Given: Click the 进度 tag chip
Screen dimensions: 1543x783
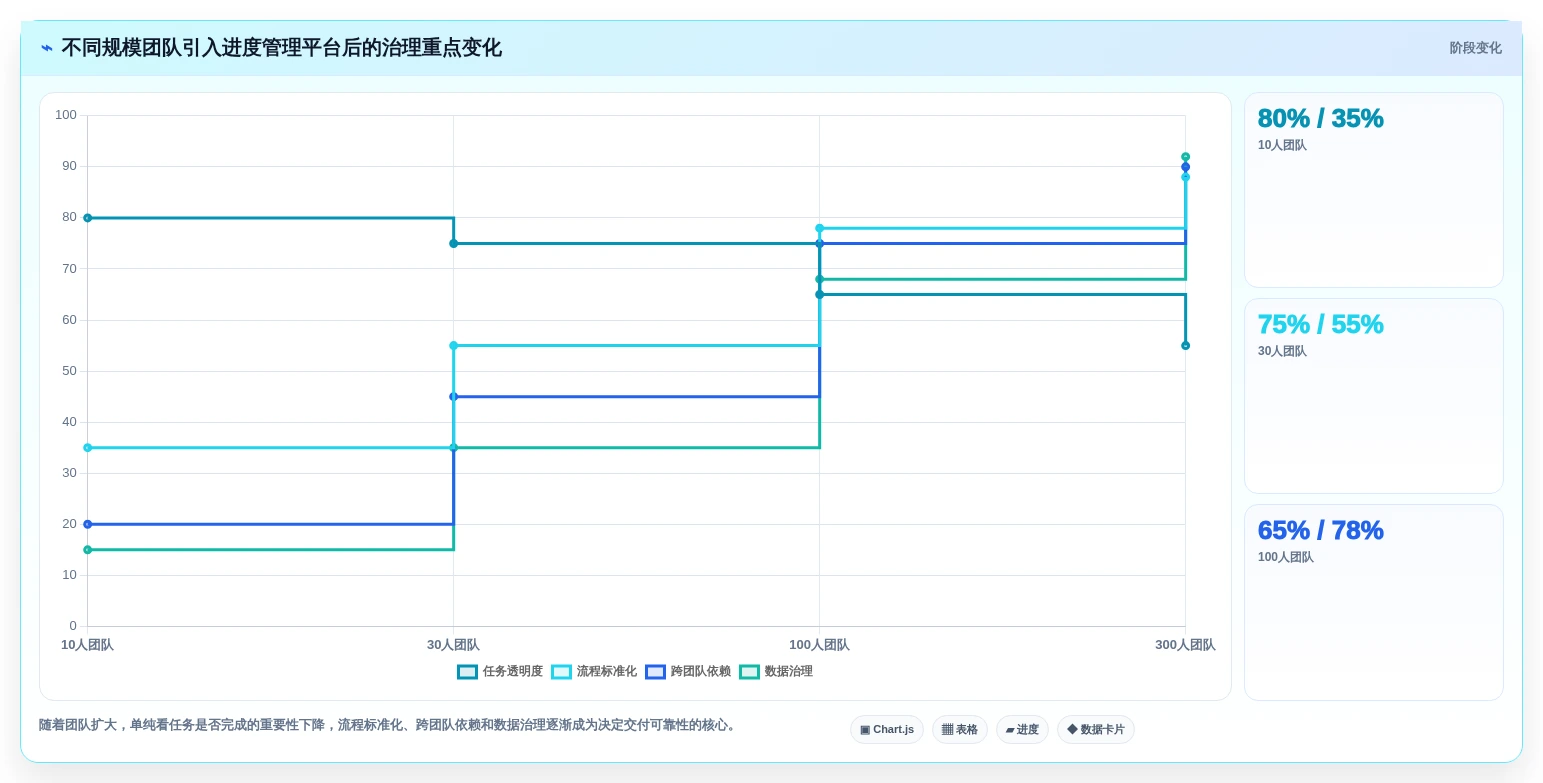Looking at the screenshot, I should click(1022, 730).
